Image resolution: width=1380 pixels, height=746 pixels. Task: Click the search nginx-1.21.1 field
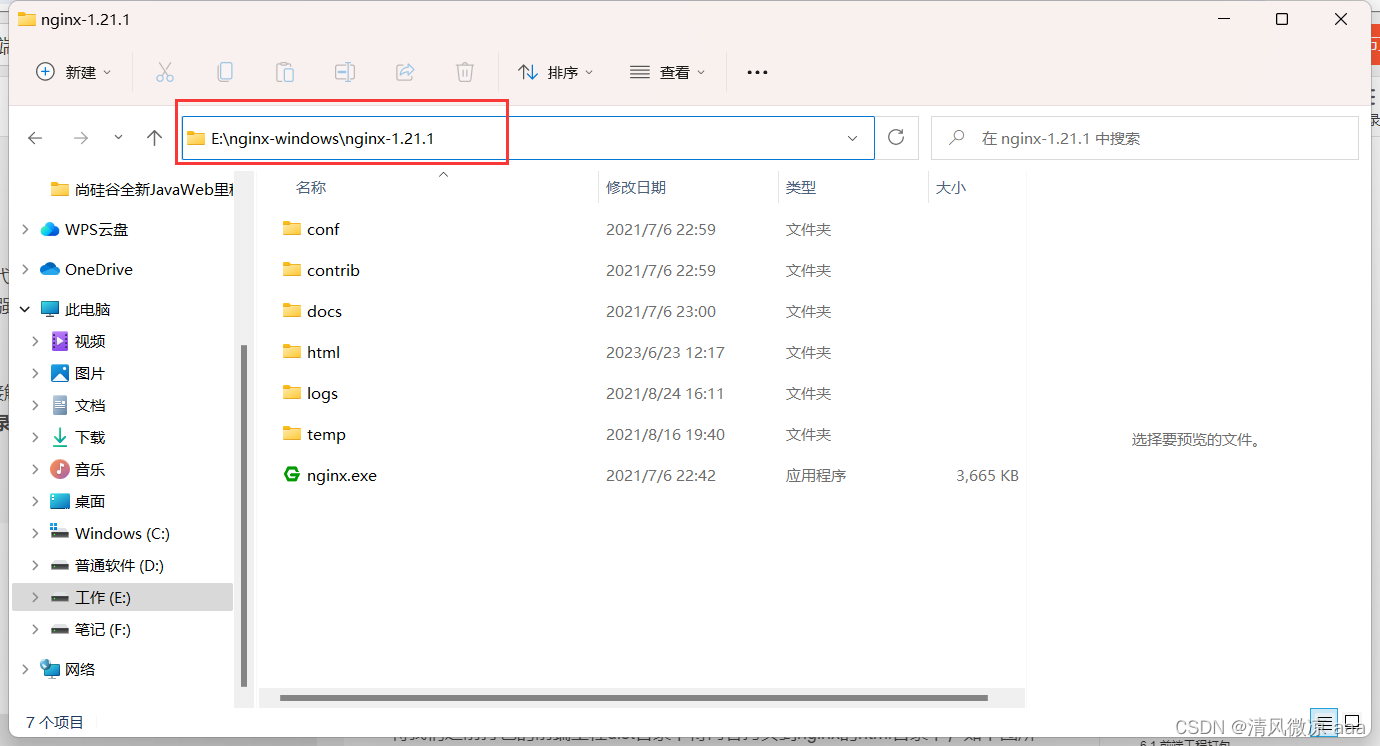[1144, 138]
